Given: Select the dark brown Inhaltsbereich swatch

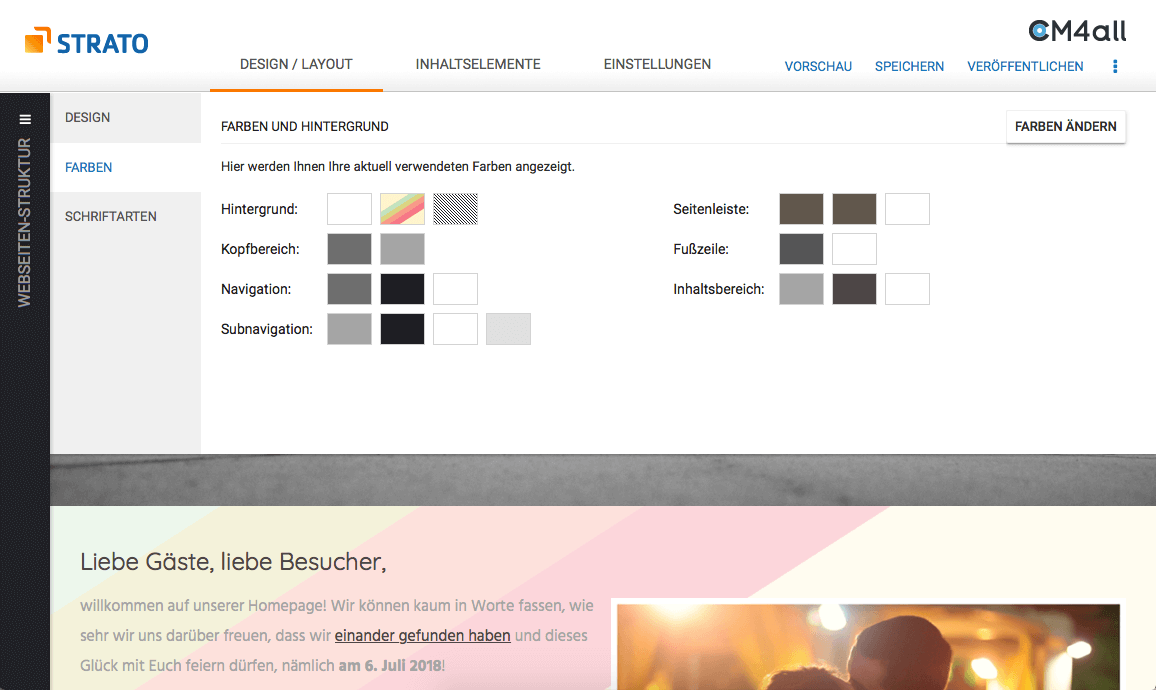Looking at the screenshot, I should click(x=854, y=289).
